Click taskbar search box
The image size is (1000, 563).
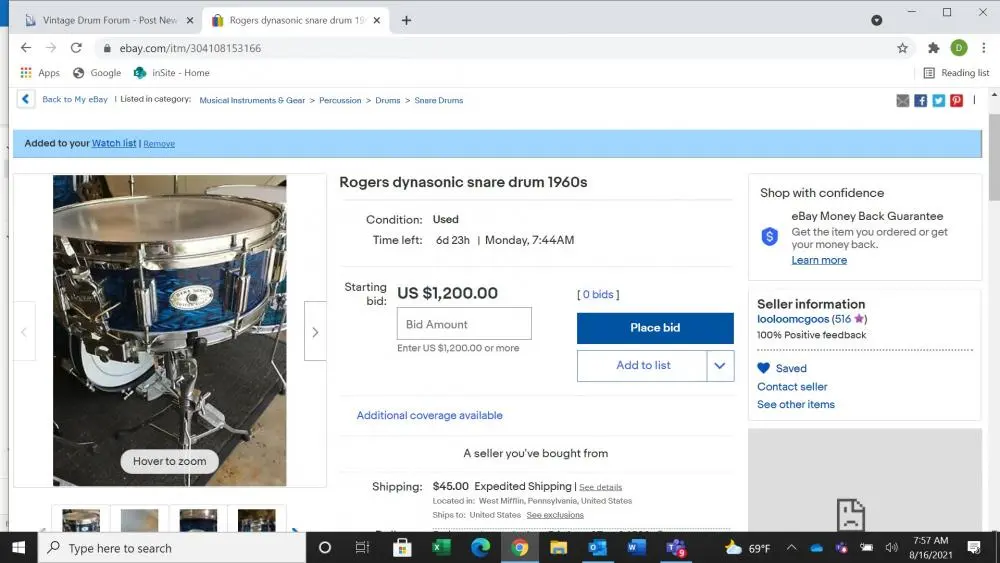(x=172, y=548)
